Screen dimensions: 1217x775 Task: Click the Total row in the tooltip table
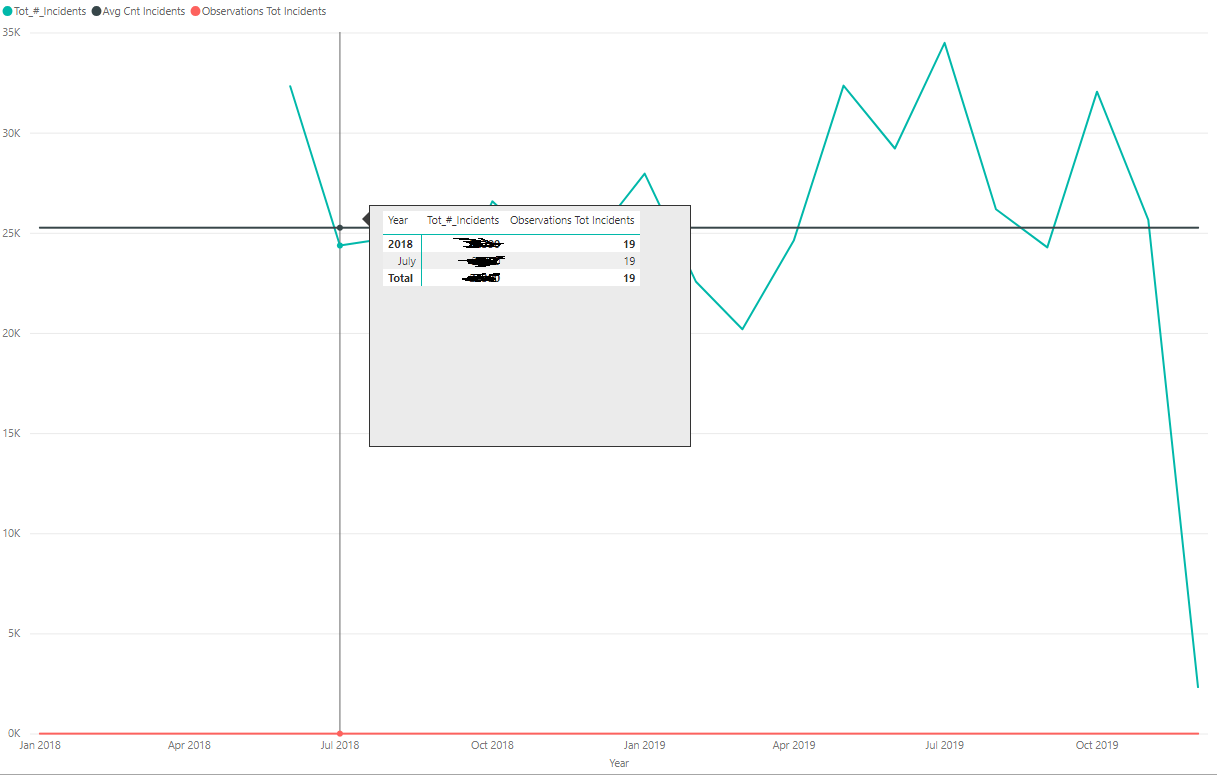(511, 278)
